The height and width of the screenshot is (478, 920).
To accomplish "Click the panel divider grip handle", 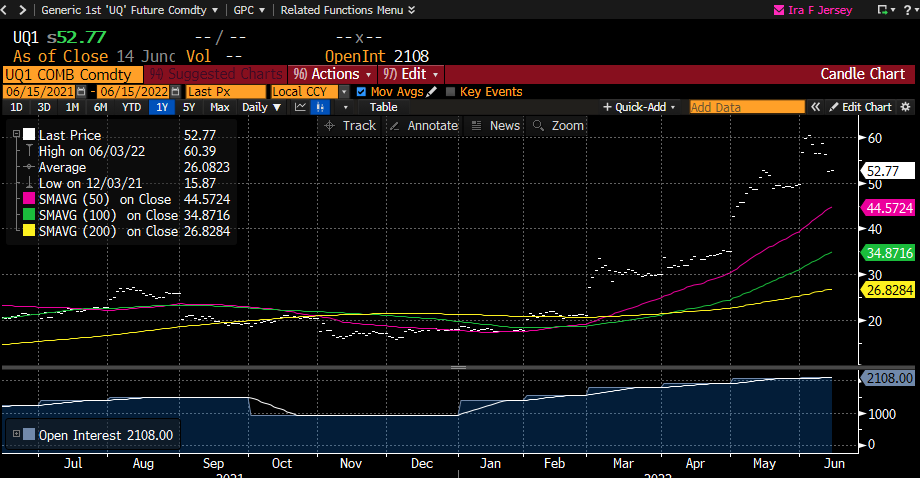I will click(459, 368).
